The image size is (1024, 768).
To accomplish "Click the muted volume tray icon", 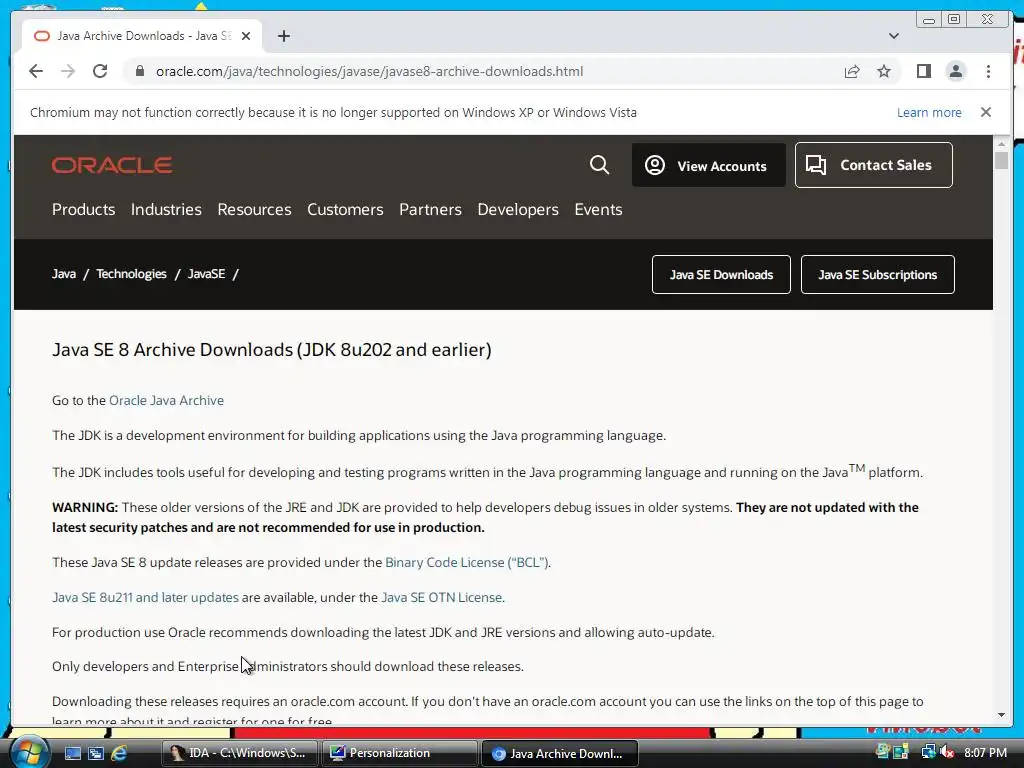I will (x=947, y=753).
